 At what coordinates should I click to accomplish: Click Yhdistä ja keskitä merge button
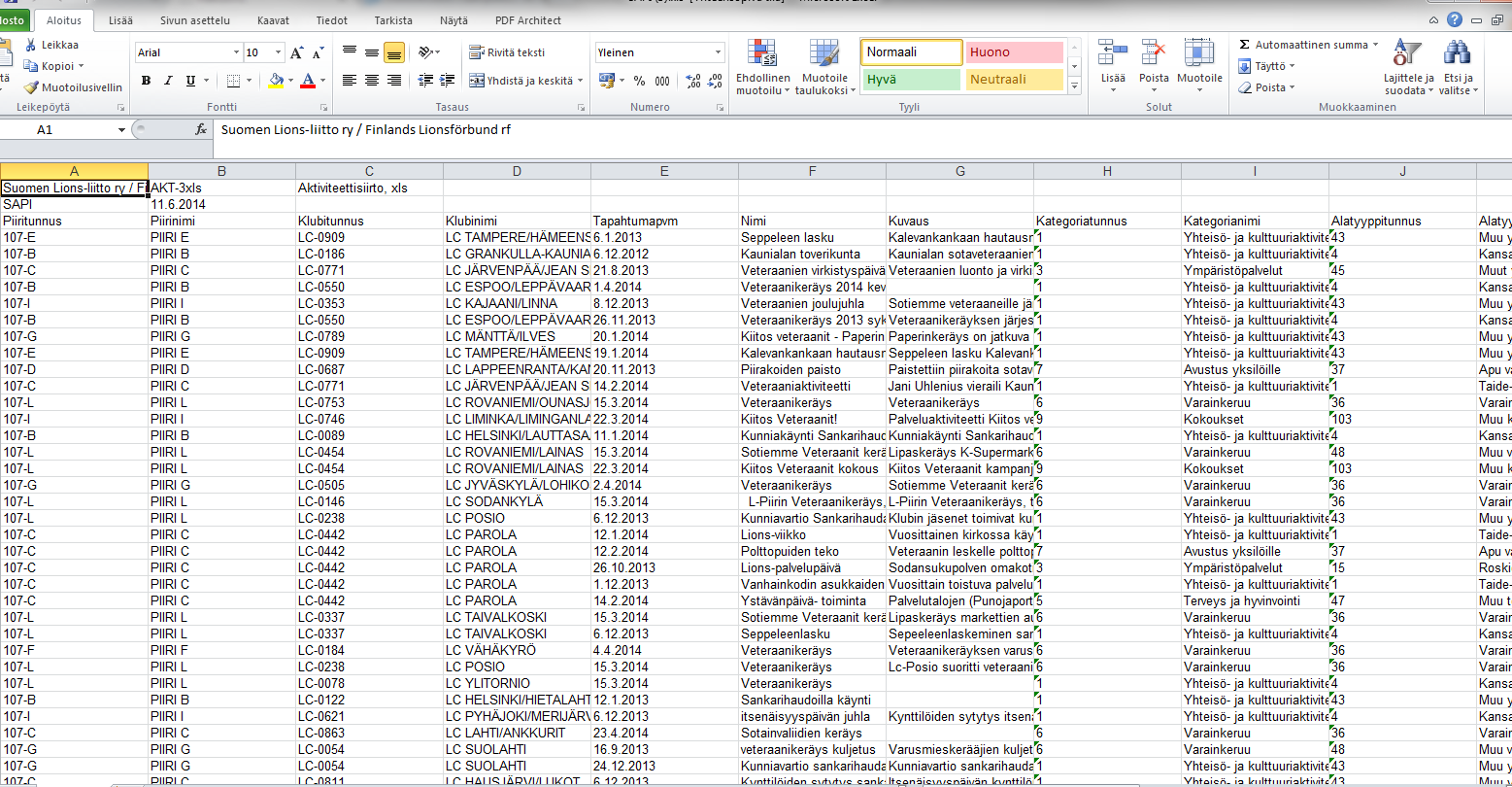(521, 81)
